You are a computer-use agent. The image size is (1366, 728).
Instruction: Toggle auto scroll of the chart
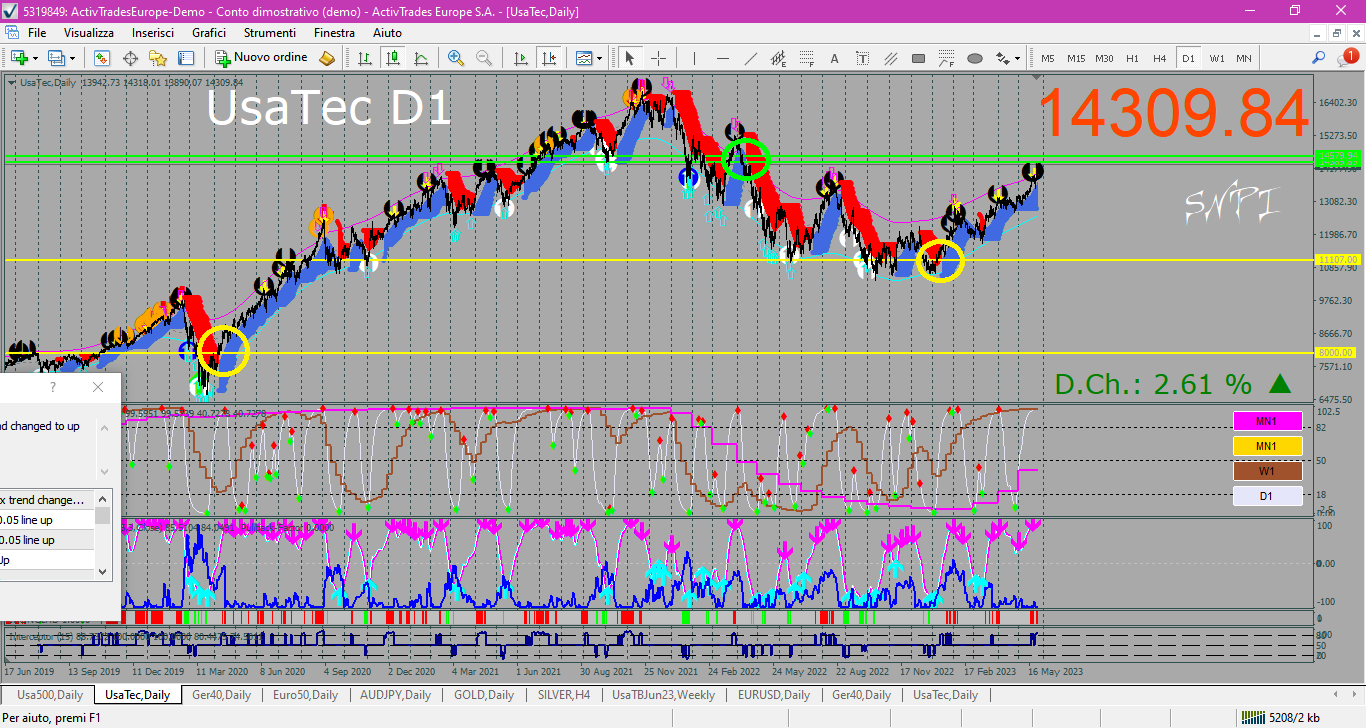521,58
